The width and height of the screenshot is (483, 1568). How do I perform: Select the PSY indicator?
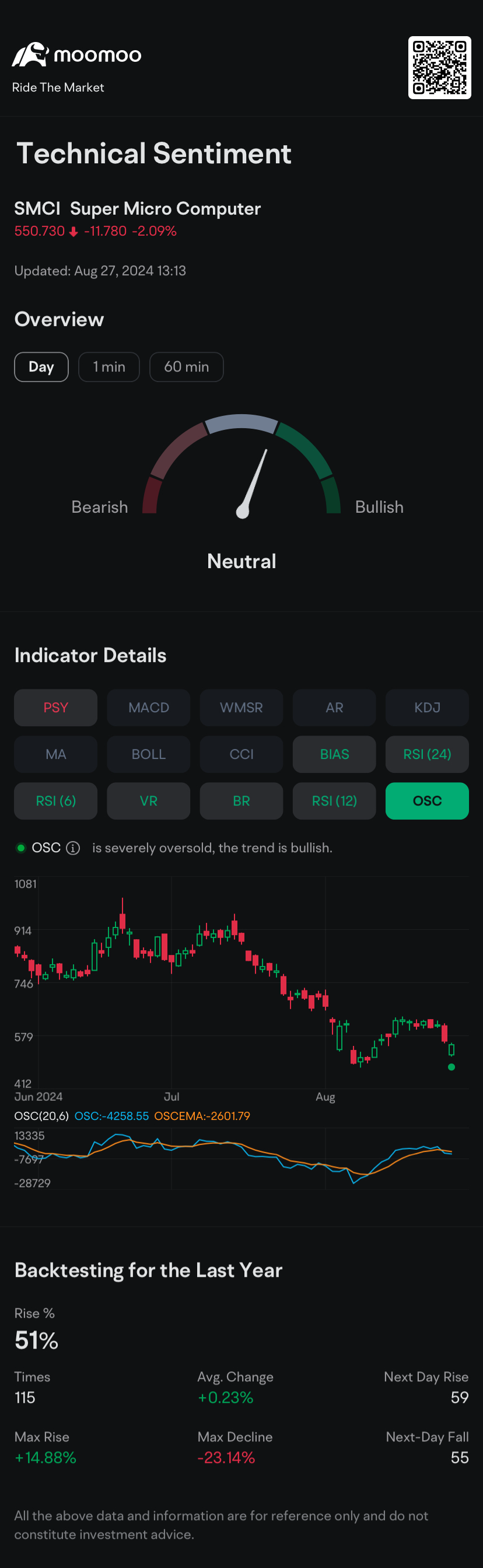56,708
